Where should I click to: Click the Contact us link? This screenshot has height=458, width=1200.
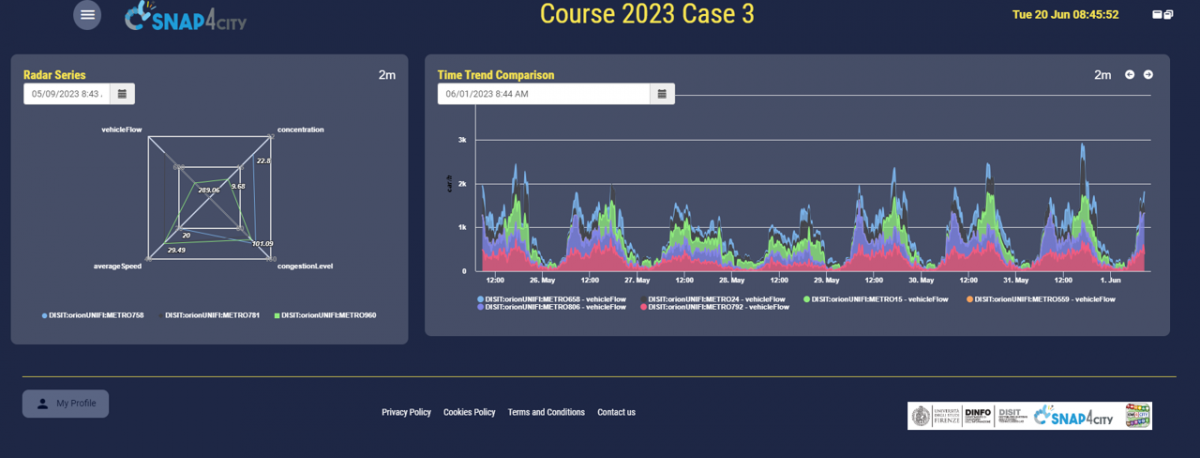616,412
